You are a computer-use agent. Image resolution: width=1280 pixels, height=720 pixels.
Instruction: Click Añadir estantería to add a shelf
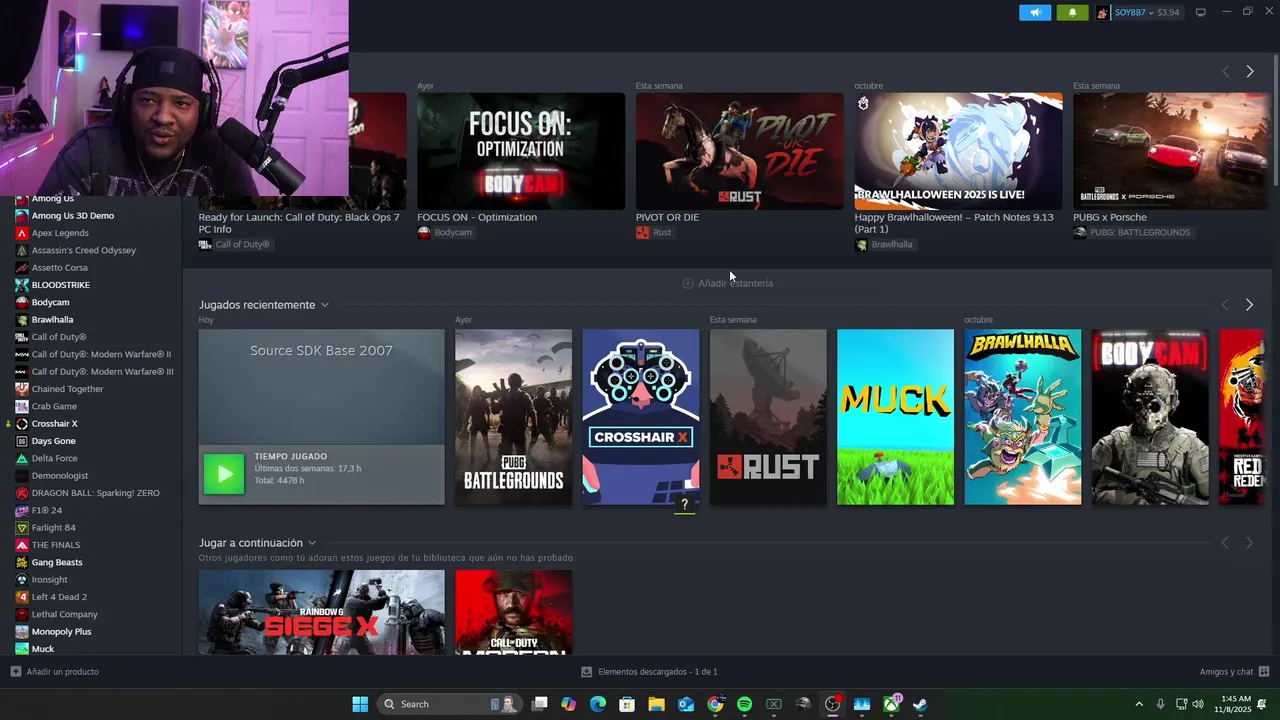tap(727, 283)
